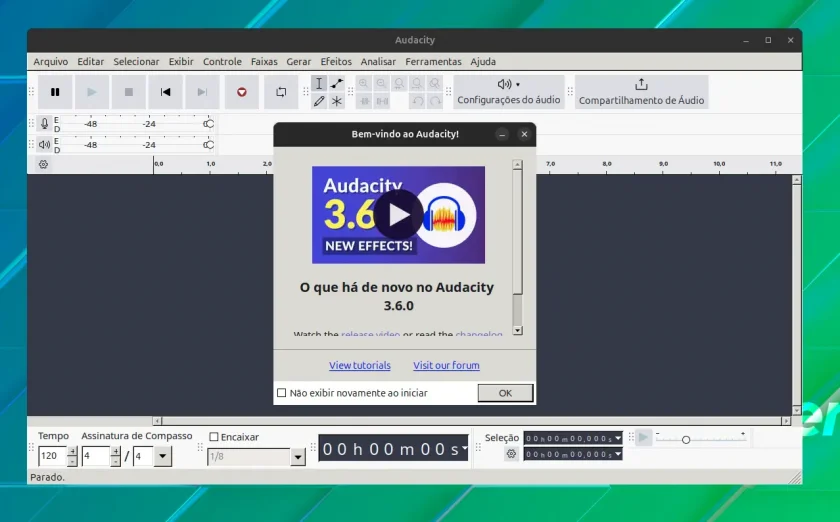840x522 pixels.
Task: Select the Envelope tool
Action: tap(336, 84)
